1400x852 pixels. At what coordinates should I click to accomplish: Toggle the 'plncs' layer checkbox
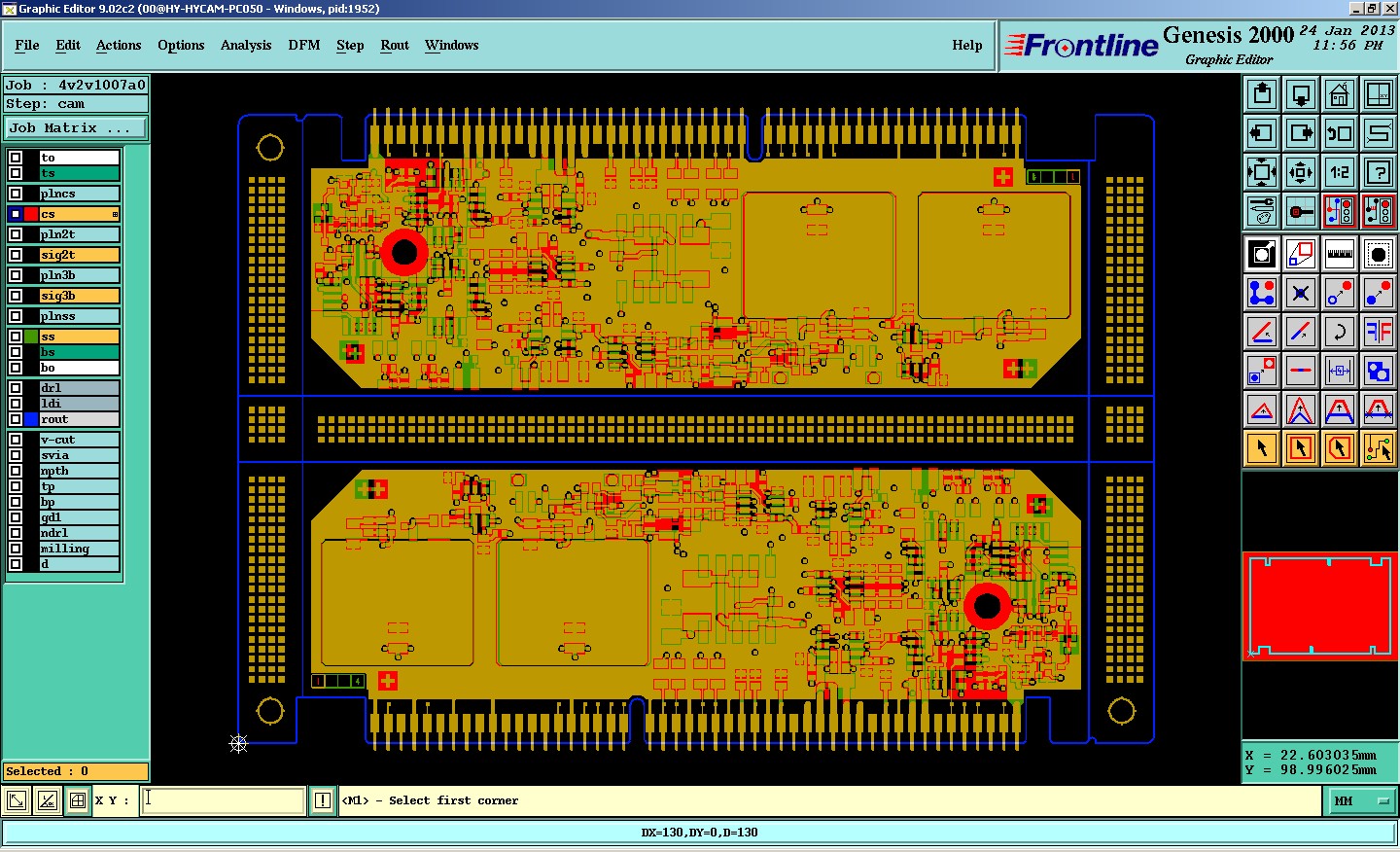pyautogui.click(x=16, y=194)
